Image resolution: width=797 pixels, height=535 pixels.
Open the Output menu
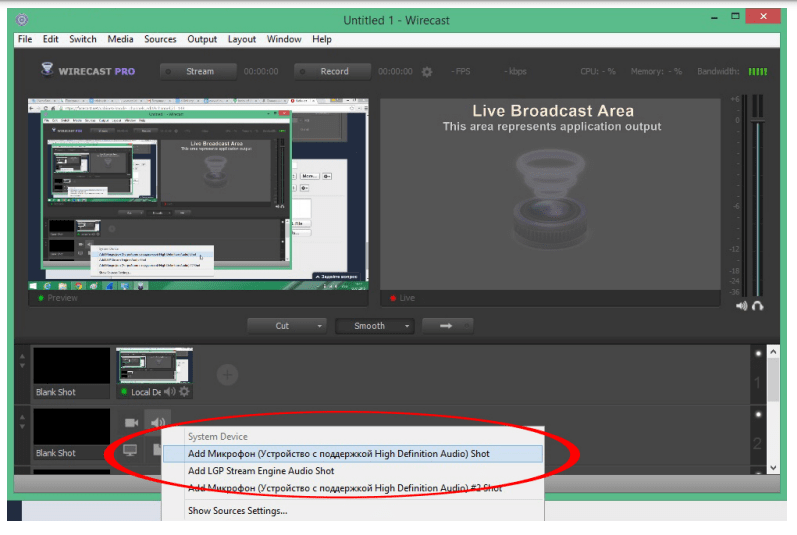pyautogui.click(x=202, y=39)
